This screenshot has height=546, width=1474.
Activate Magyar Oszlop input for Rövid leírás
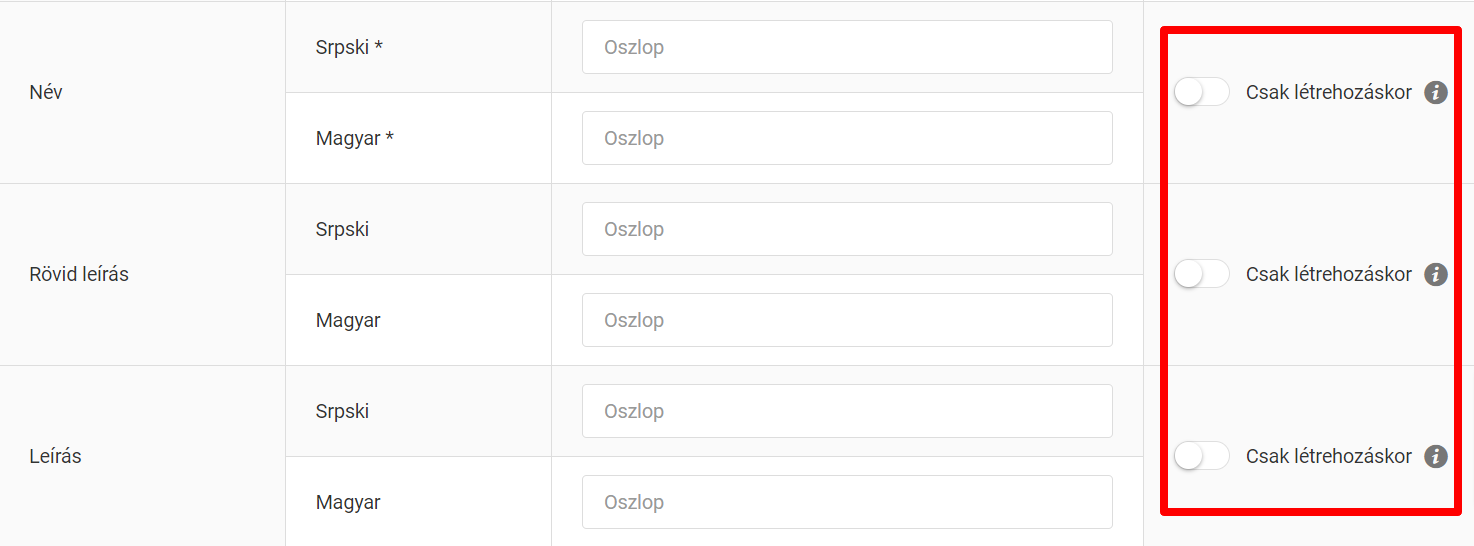(847, 320)
